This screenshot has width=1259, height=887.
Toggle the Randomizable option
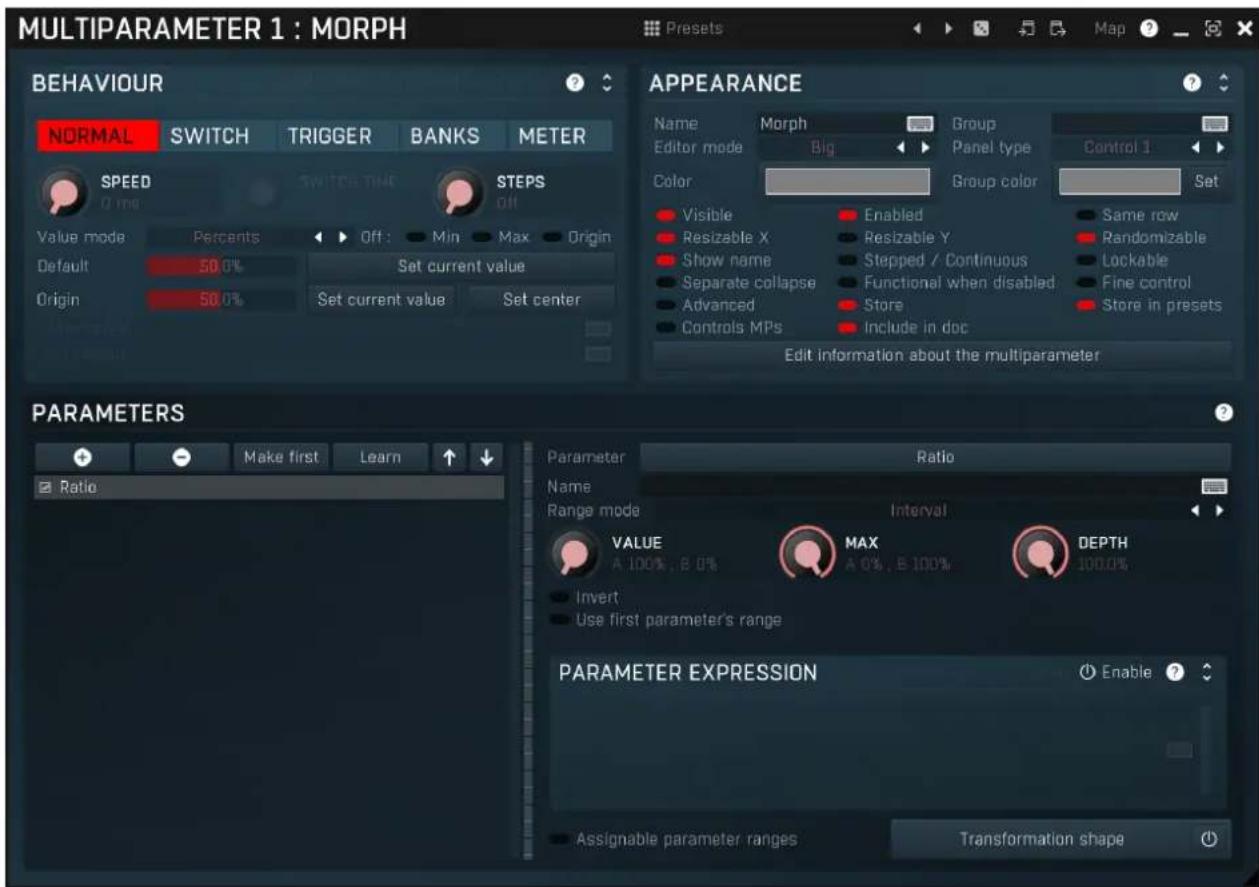pos(1140,238)
